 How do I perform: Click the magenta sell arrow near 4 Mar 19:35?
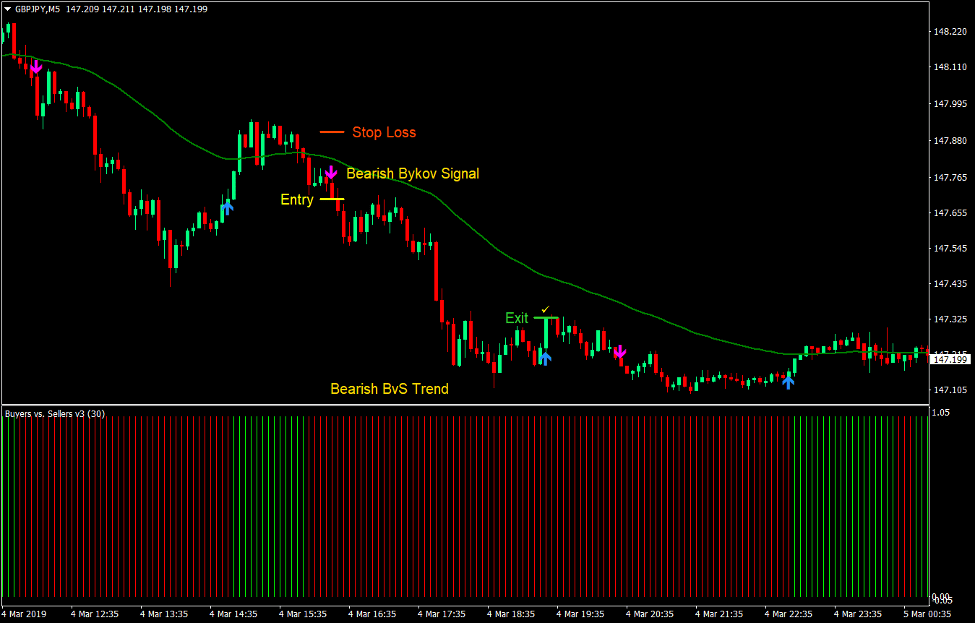point(620,352)
